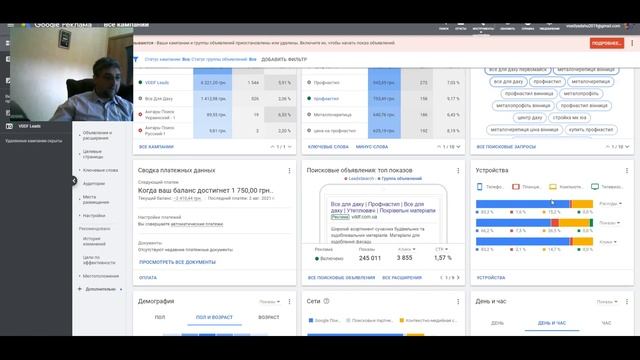The image size is (640, 360).
Task: Click the top Расходы device bar chart
Action: [x=534, y=204]
